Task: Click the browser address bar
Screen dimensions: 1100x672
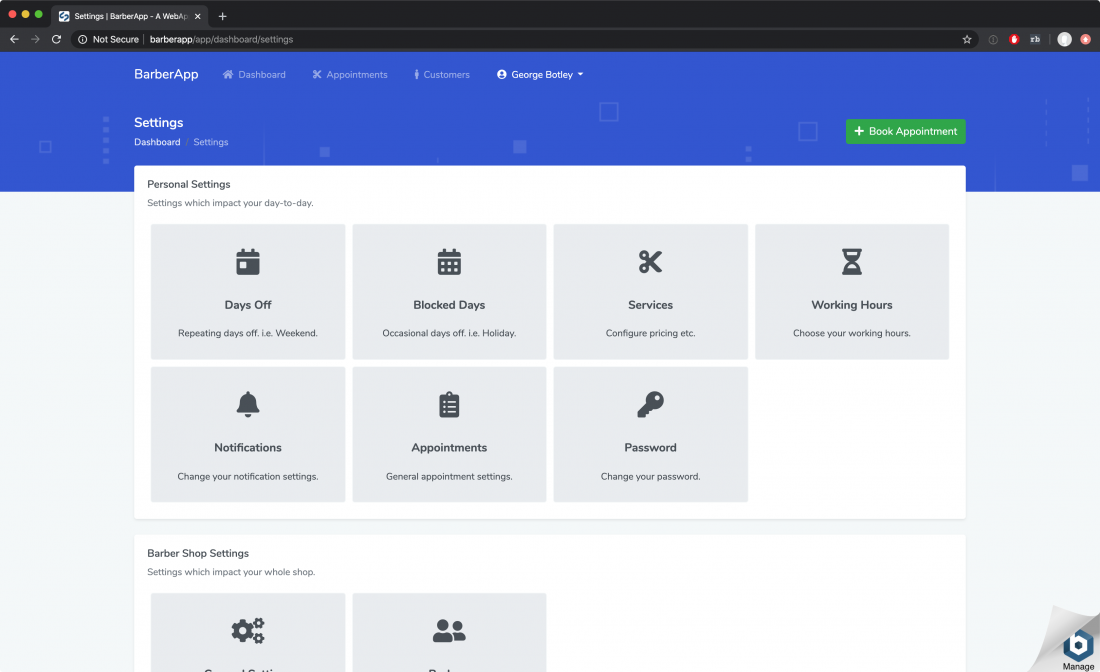Action: pos(300,39)
